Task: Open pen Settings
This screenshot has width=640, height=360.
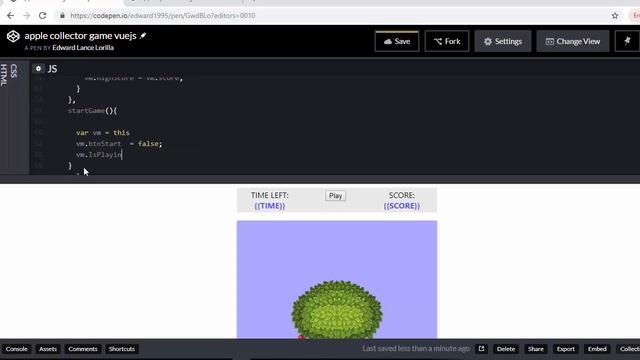Action: tap(503, 41)
